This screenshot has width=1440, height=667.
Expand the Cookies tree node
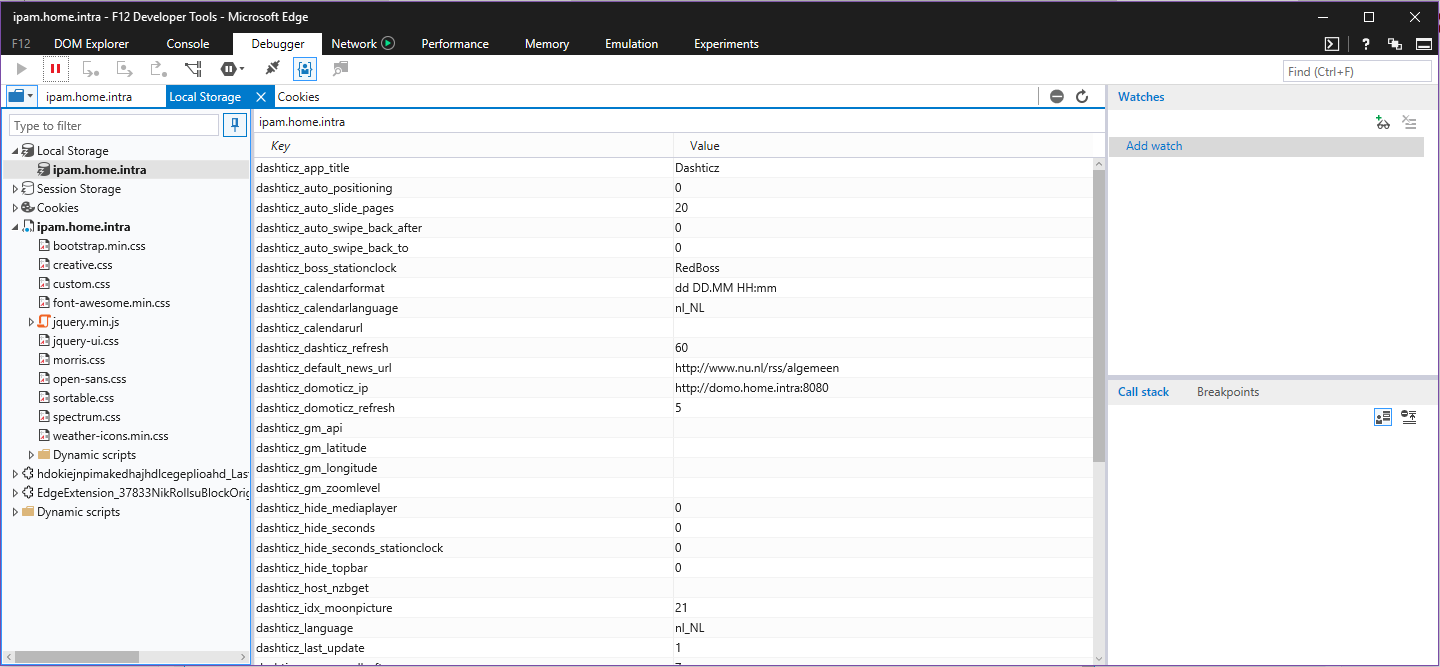tap(15, 208)
